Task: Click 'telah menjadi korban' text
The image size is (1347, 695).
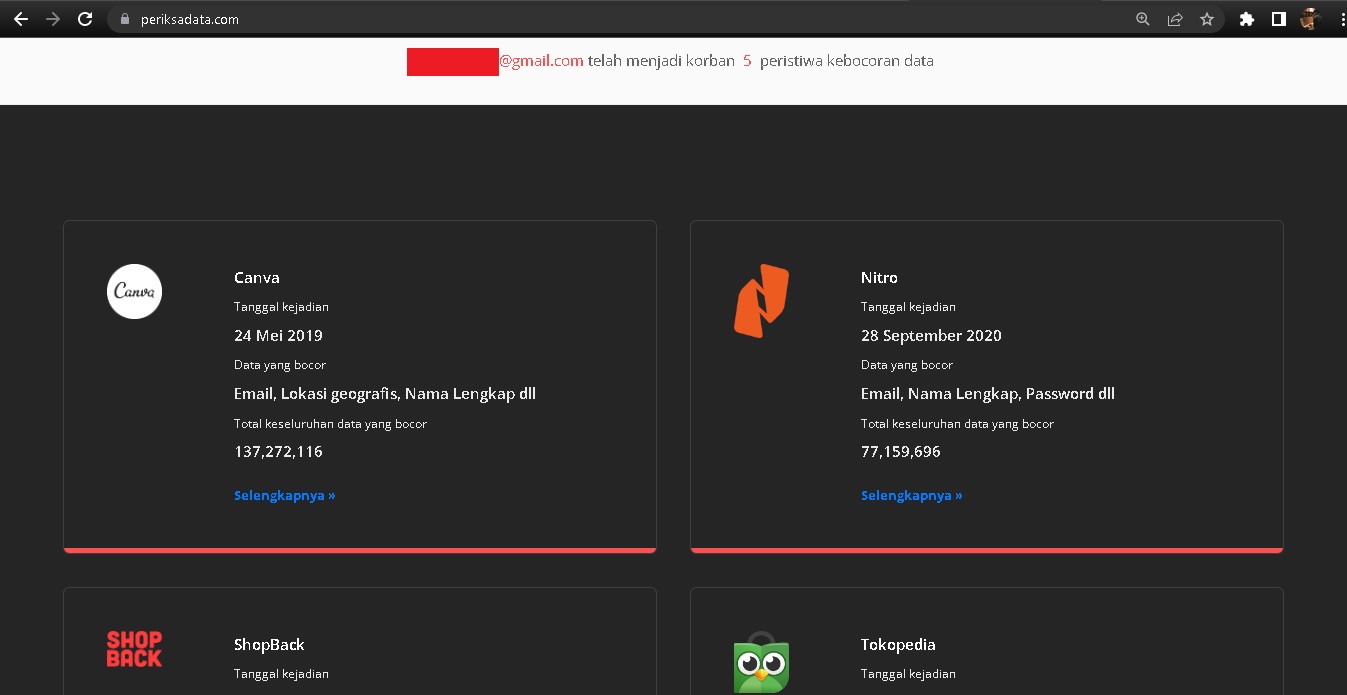Action: pos(661,61)
